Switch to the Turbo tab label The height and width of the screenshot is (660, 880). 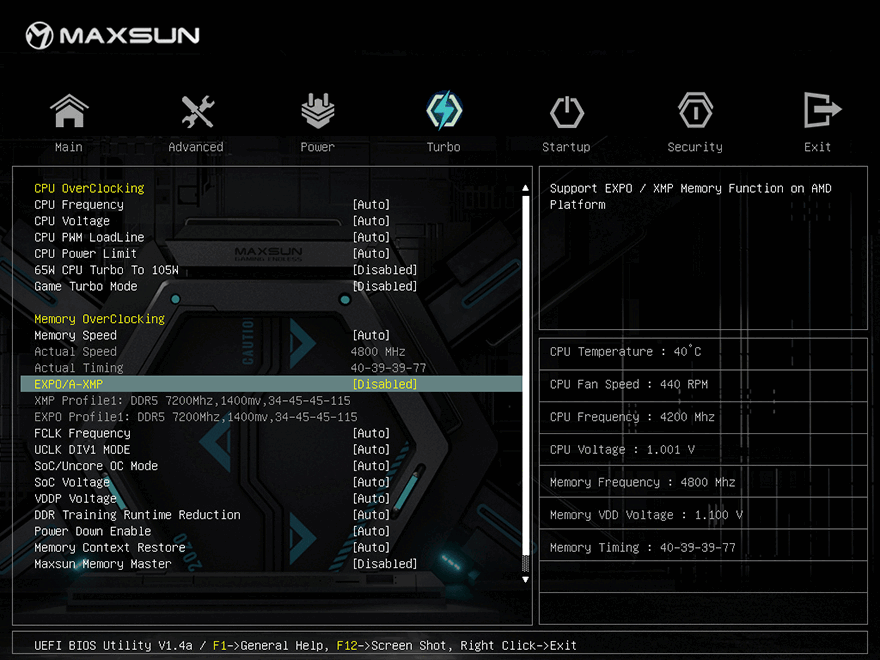click(x=443, y=147)
